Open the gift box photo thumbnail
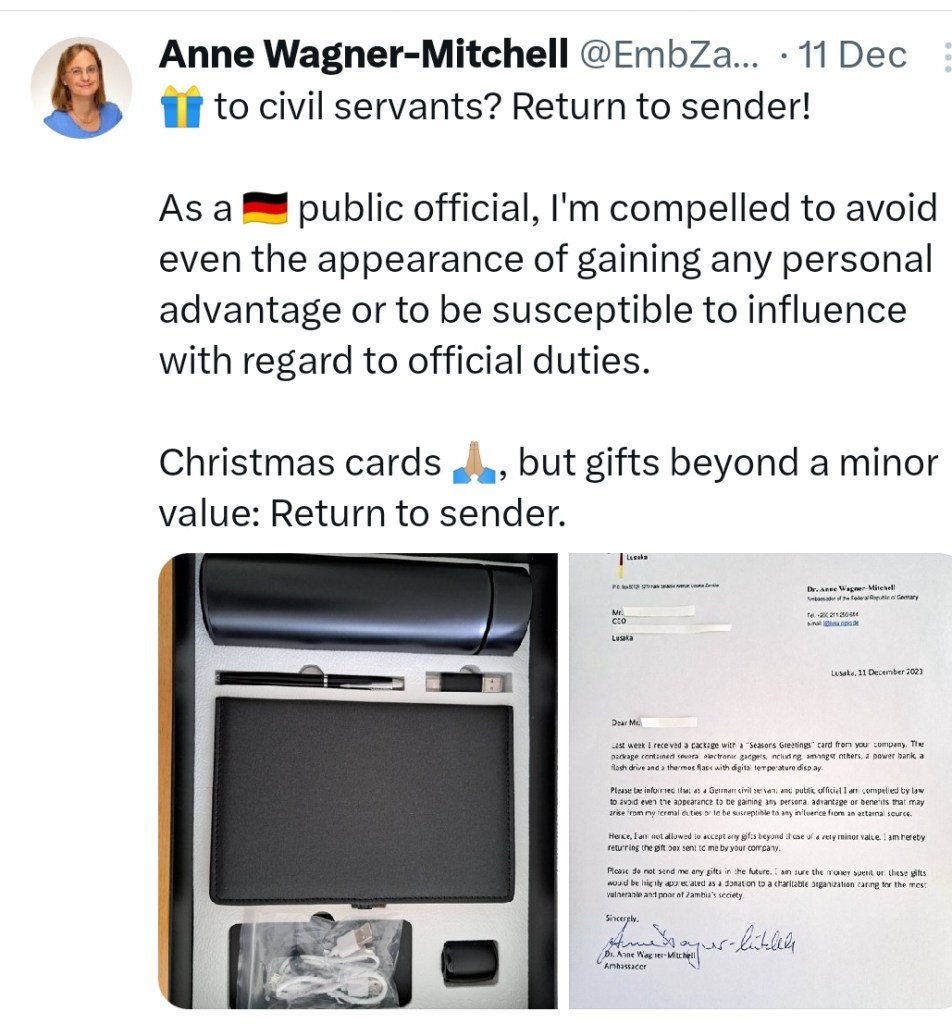The width and height of the screenshot is (952, 1024). [x=358, y=780]
